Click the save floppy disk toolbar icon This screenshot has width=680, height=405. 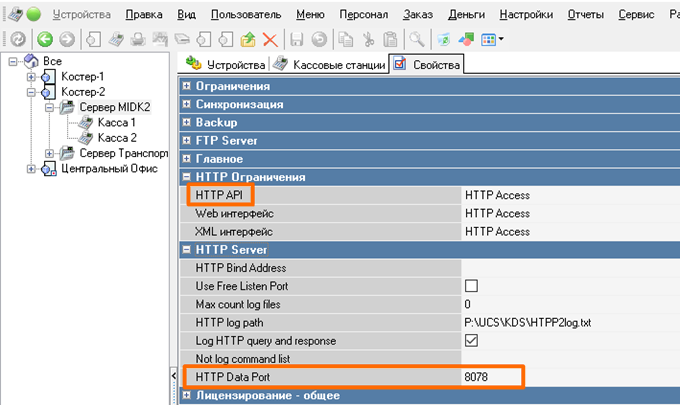tap(297, 39)
